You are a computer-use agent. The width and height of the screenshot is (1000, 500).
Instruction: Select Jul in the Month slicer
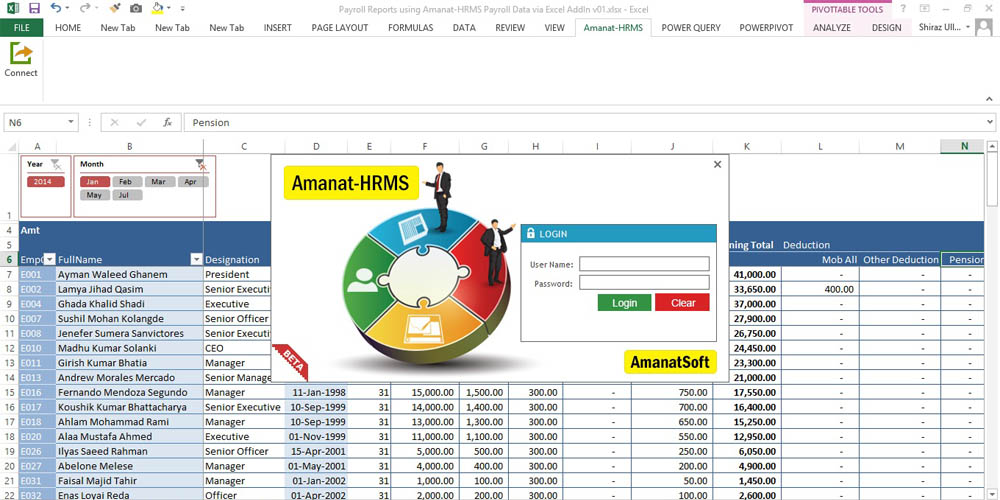point(127,195)
